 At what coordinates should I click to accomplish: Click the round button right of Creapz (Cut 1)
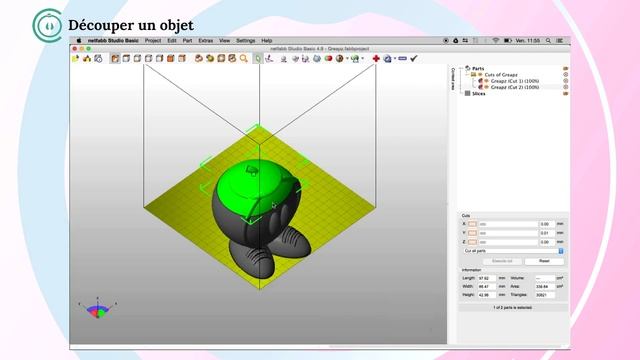click(x=566, y=81)
